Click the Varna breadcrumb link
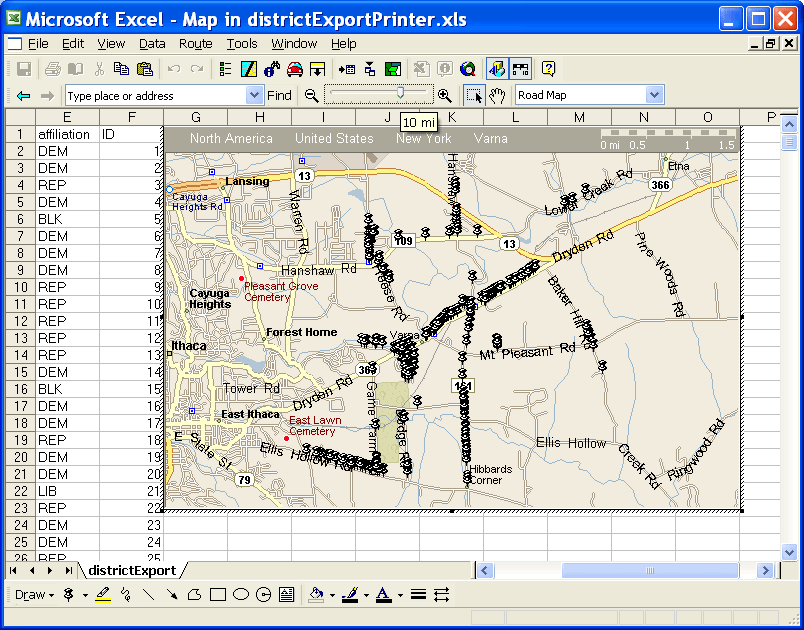This screenshot has width=804, height=630. click(491, 138)
